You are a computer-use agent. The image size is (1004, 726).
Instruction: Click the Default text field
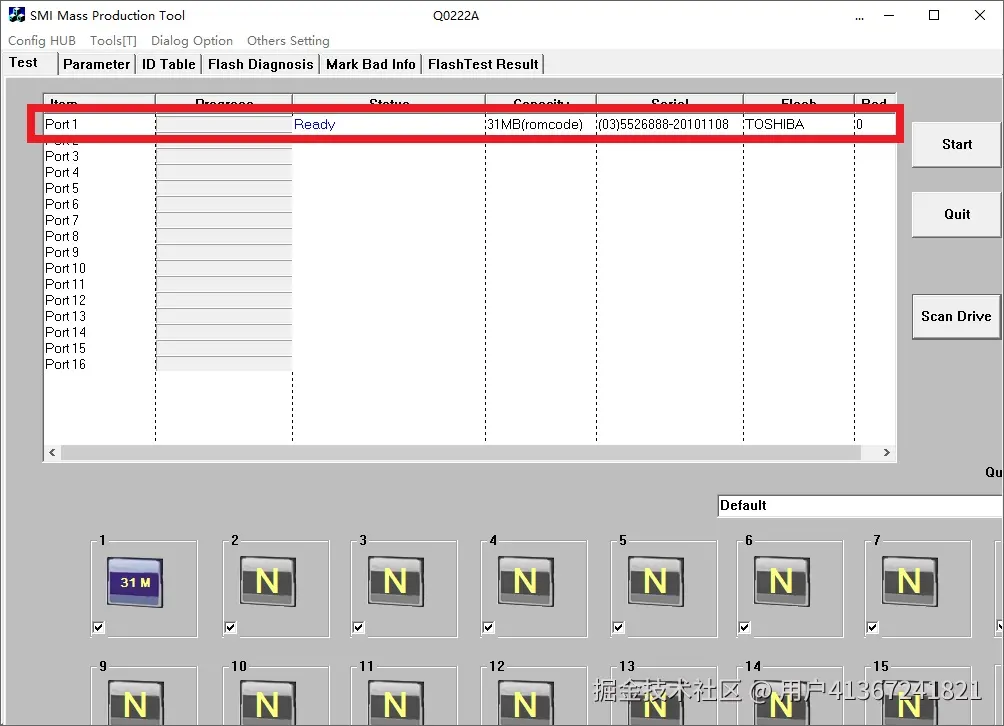(x=861, y=505)
